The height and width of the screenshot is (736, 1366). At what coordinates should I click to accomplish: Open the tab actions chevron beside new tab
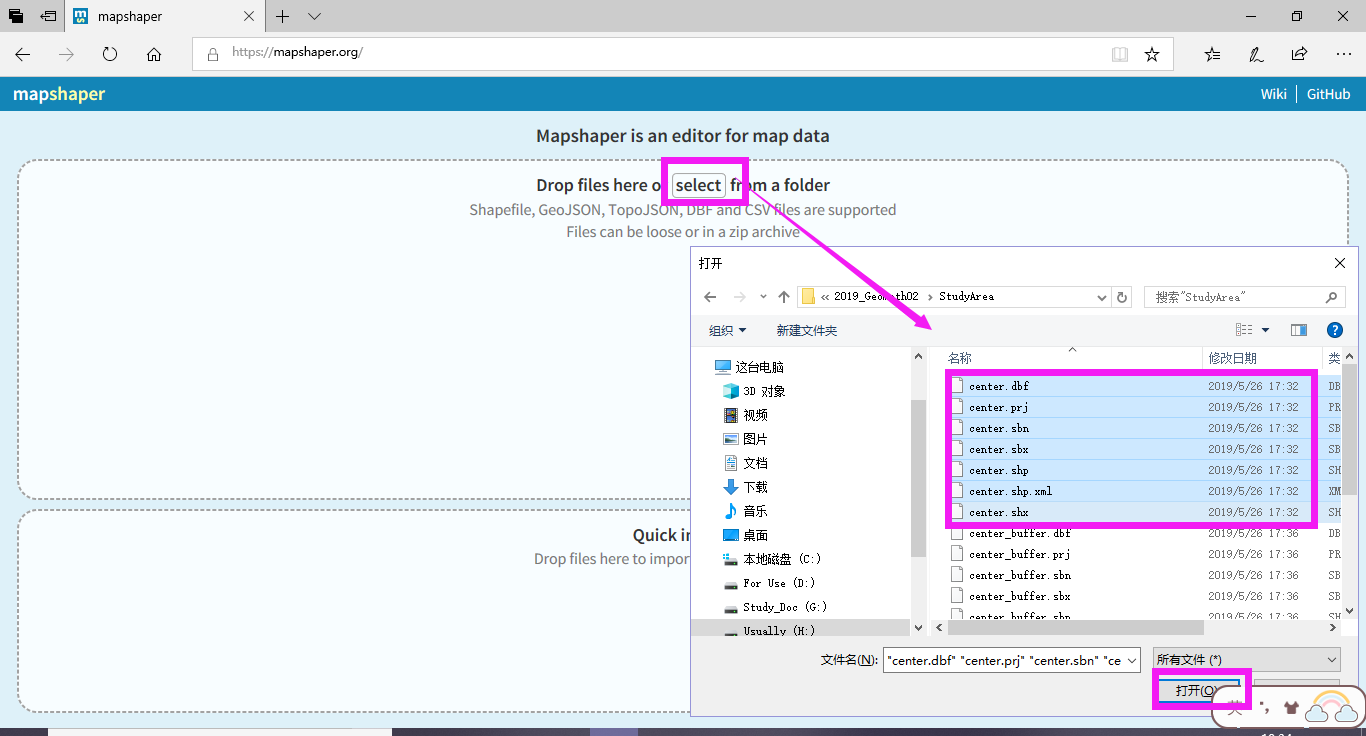pos(315,16)
